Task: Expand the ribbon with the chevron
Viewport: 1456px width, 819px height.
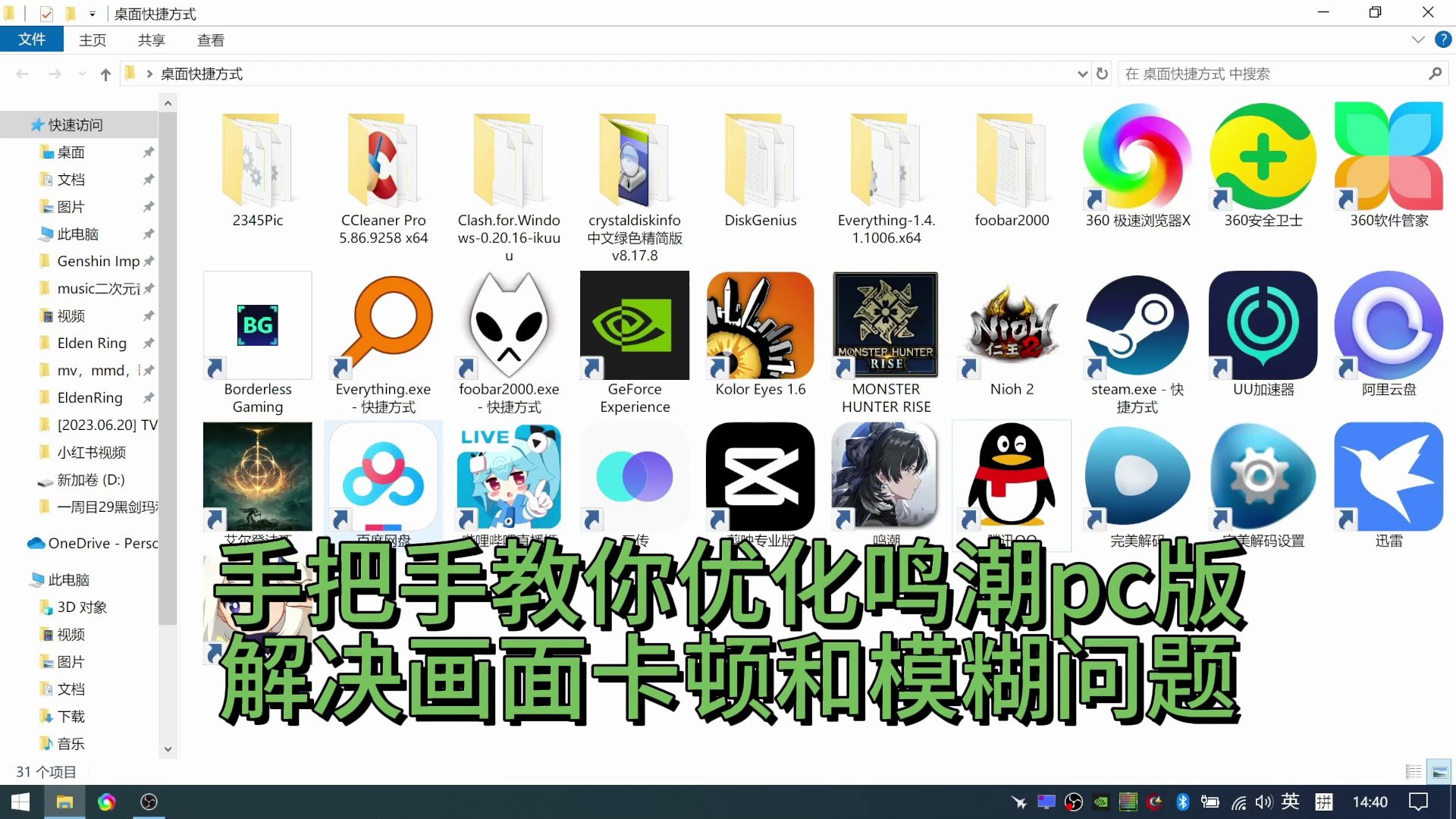Action: tap(1417, 39)
